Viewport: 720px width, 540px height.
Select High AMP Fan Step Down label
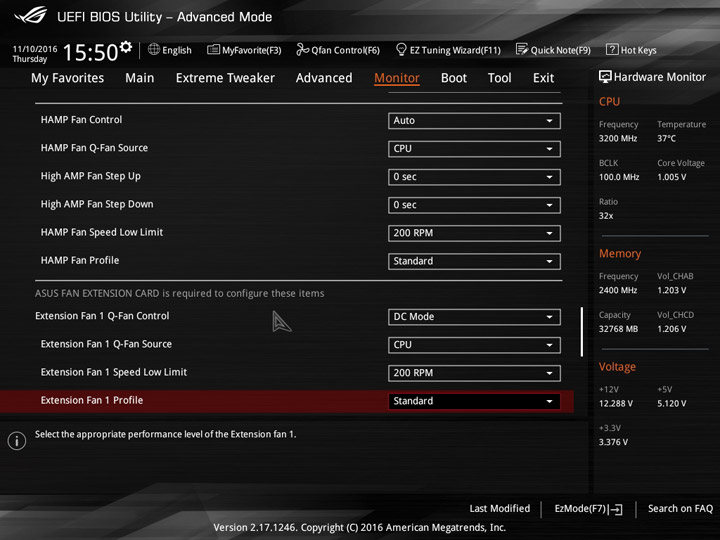click(97, 204)
